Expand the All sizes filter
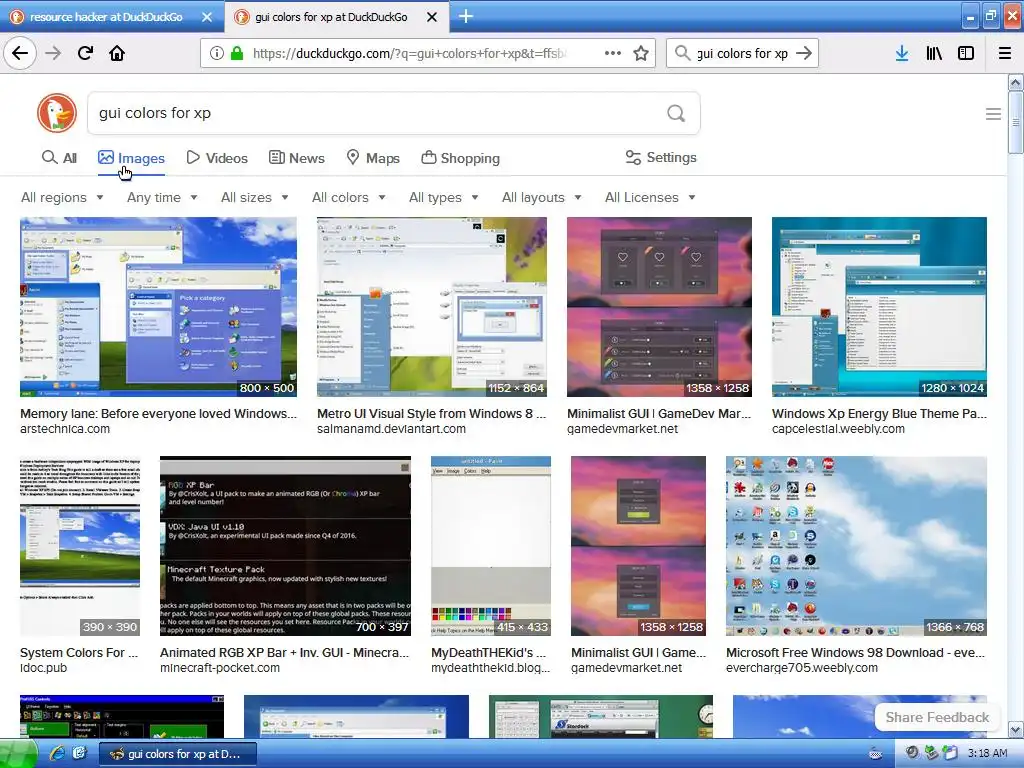1024x768 pixels. [x=255, y=197]
